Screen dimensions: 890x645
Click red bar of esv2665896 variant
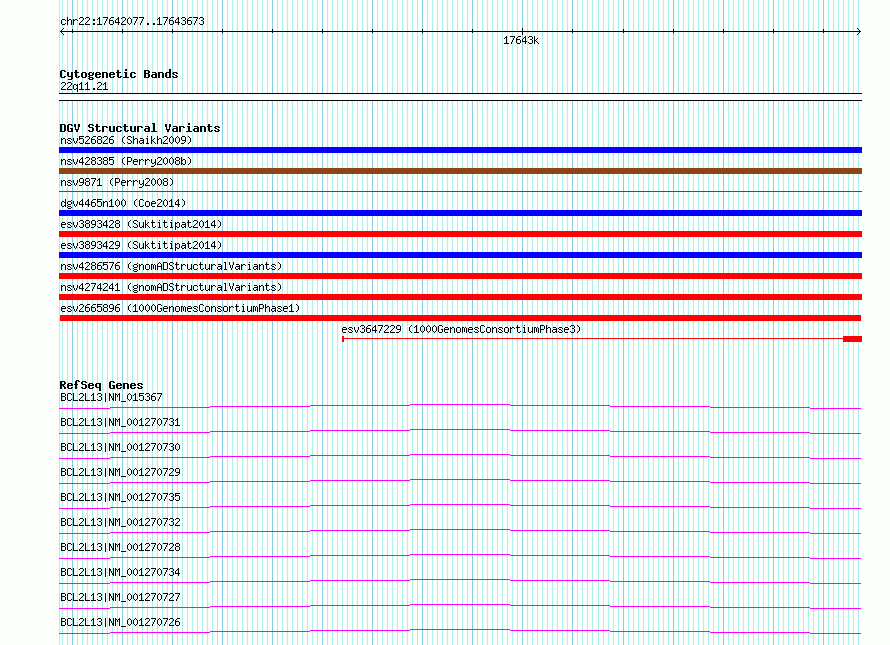(x=460, y=318)
